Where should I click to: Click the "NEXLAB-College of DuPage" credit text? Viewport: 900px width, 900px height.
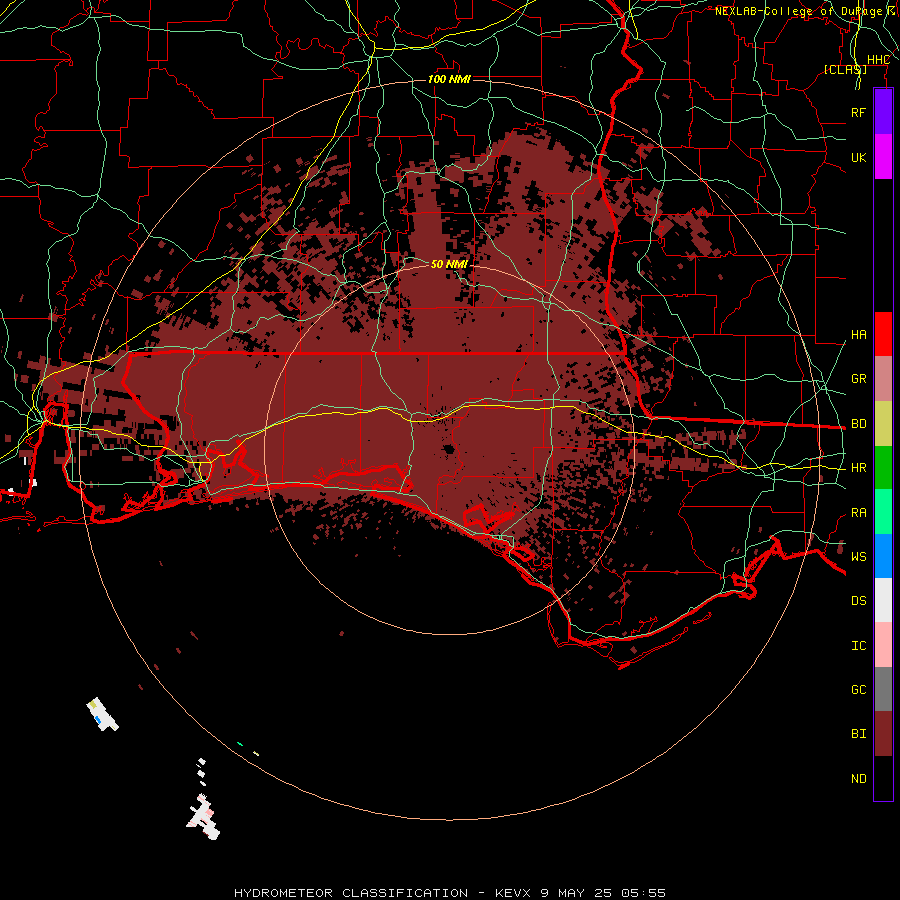pos(798,11)
